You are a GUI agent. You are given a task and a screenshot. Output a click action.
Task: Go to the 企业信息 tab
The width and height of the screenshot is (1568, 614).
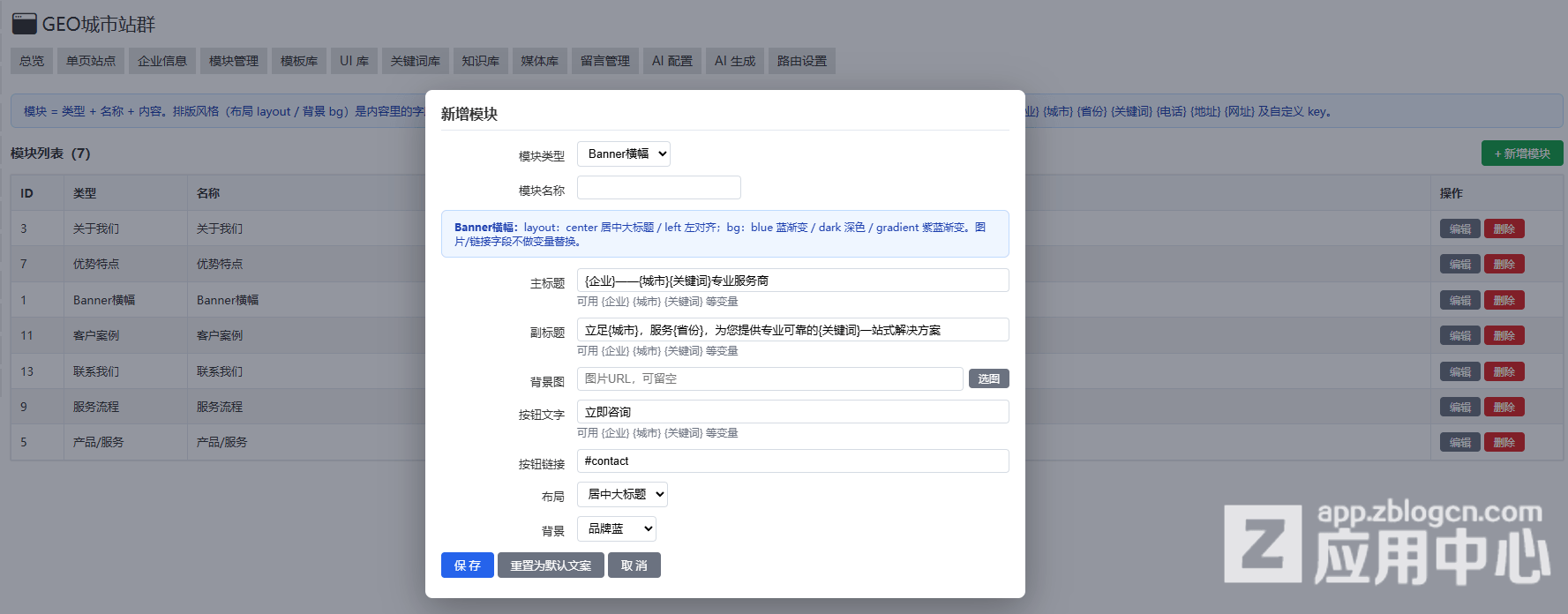tap(162, 61)
